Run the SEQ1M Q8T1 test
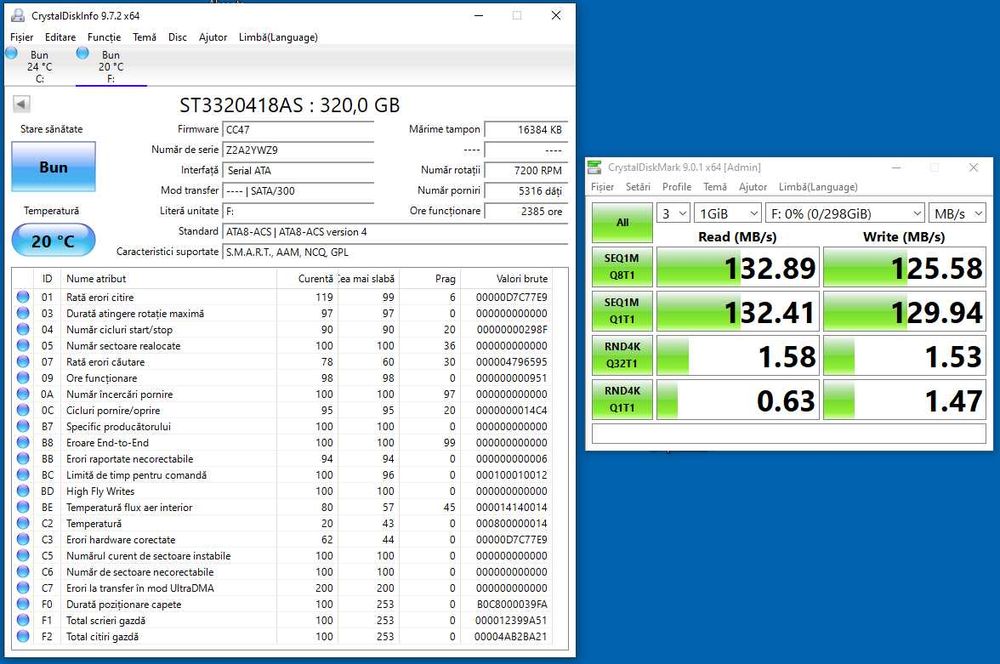Viewport: 1000px width, 664px height. click(622, 267)
